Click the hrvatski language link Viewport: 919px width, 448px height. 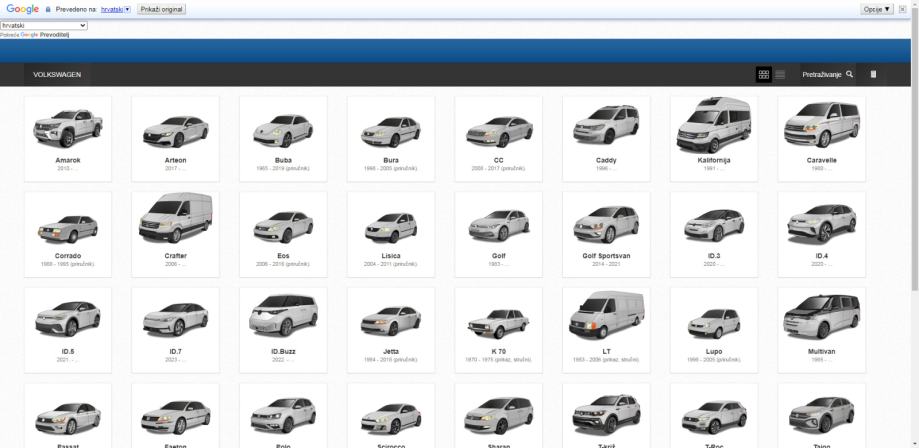(112, 9)
